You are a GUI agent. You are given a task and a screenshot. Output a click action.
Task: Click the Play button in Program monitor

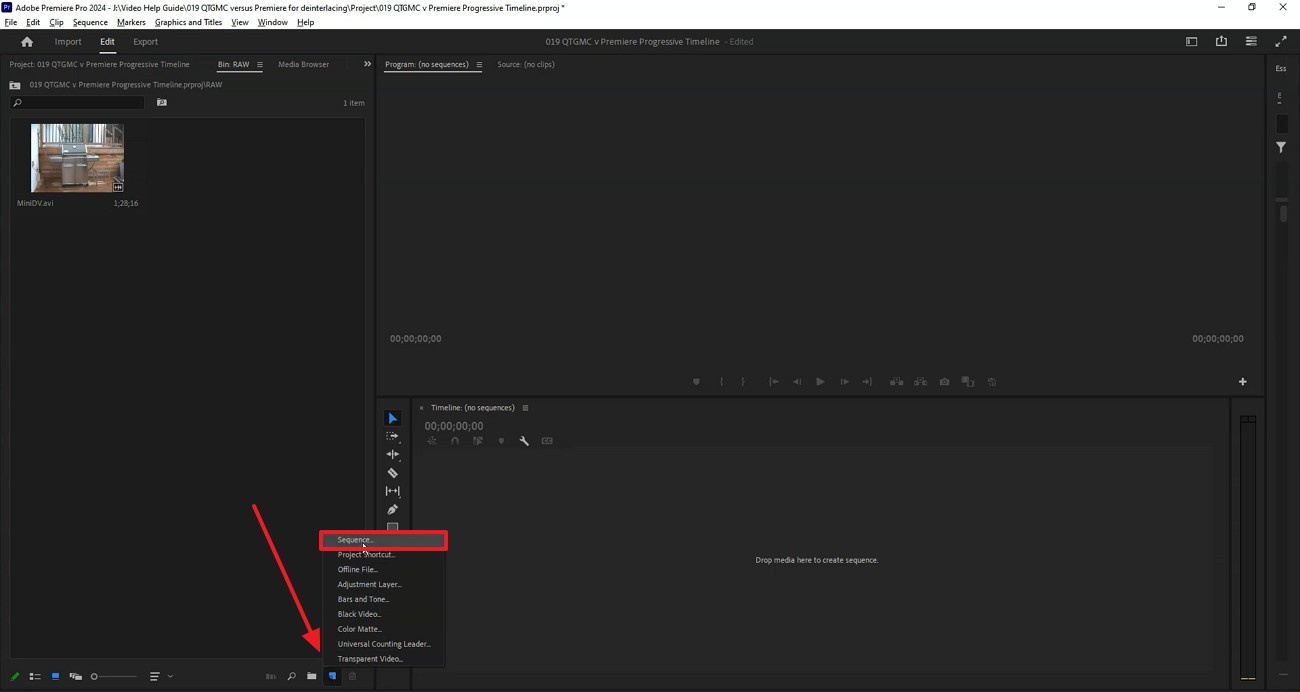pyautogui.click(x=820, y=381)
